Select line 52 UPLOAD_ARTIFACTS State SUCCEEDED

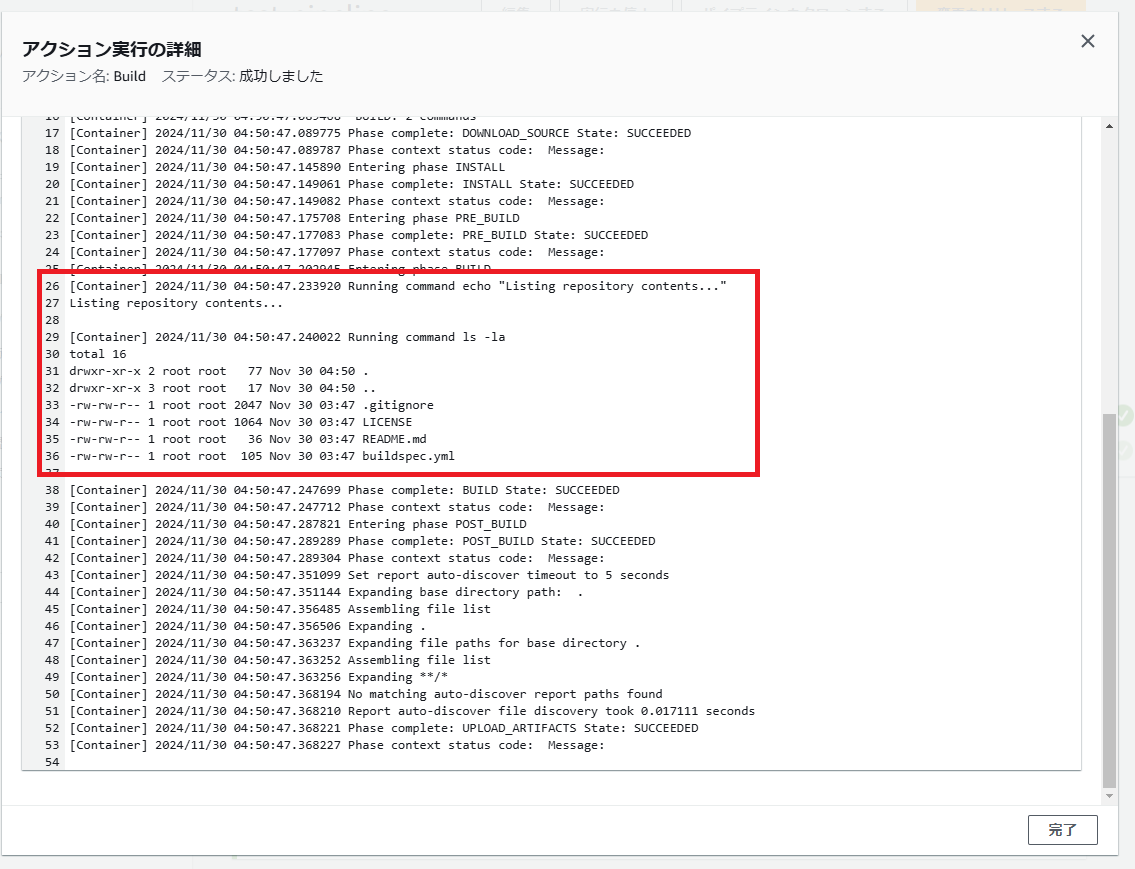384,729
